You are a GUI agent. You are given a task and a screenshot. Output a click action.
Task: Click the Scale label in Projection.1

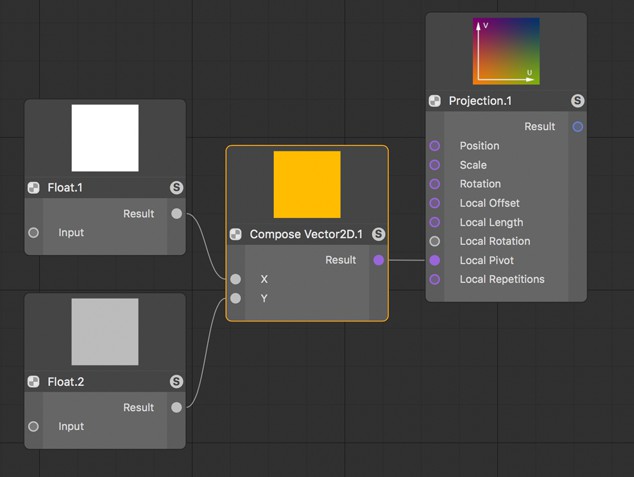click(473, 165)
